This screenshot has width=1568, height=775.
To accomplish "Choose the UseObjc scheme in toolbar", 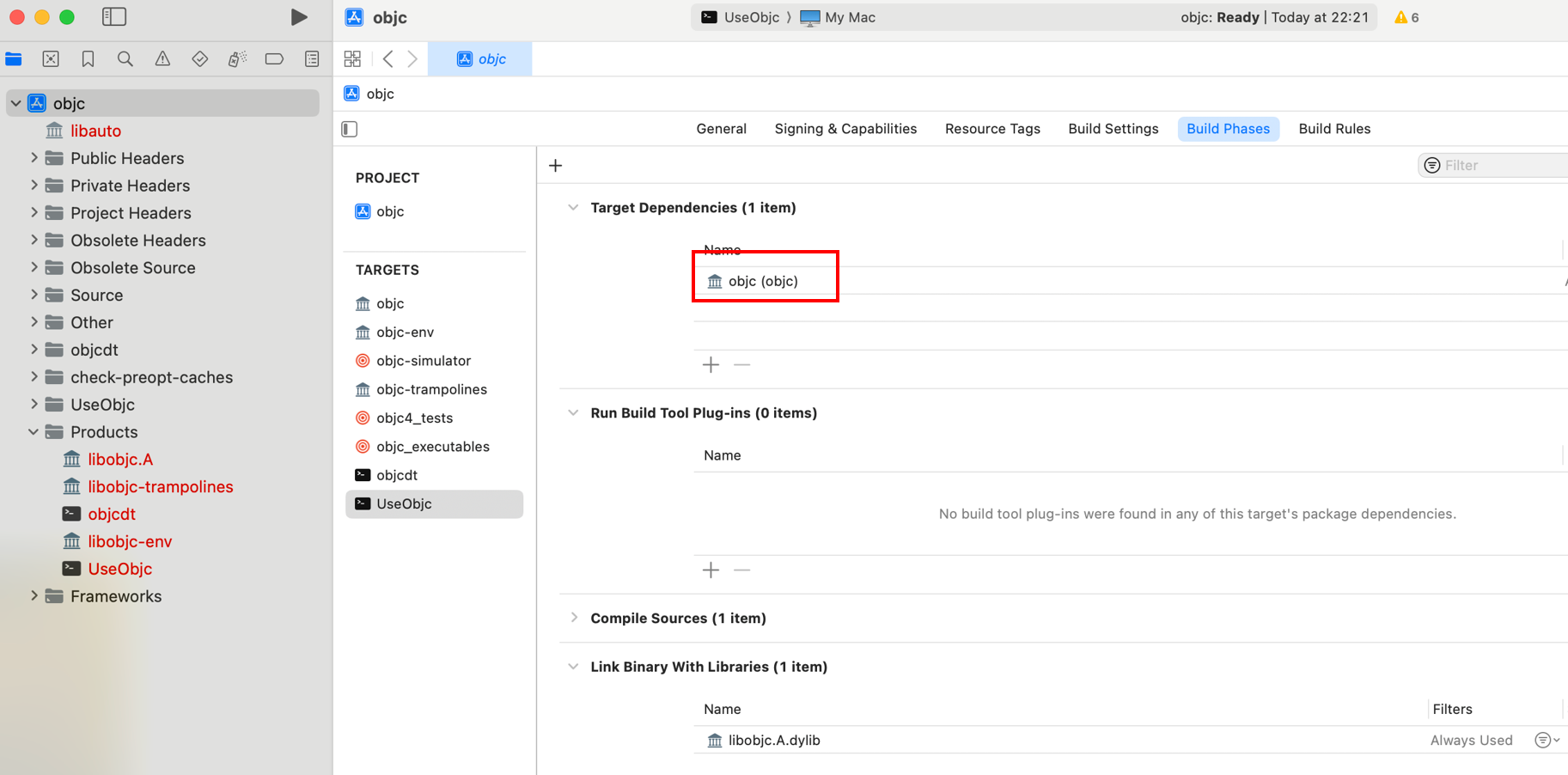I will 741,17.
